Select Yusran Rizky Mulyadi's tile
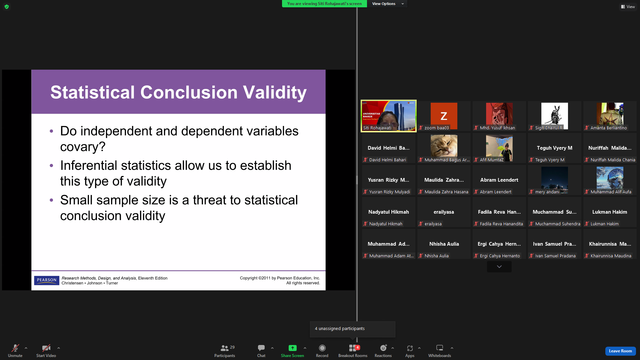Viewport: 640px width, 360px height. coord(389,180)
